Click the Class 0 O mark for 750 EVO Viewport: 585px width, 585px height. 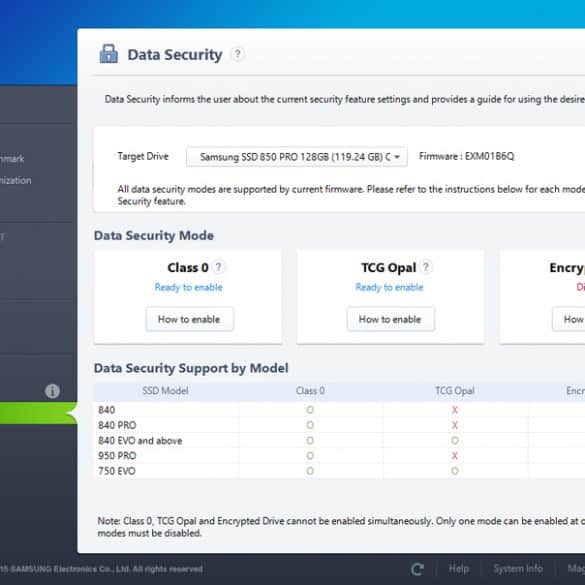coord(310,471)
